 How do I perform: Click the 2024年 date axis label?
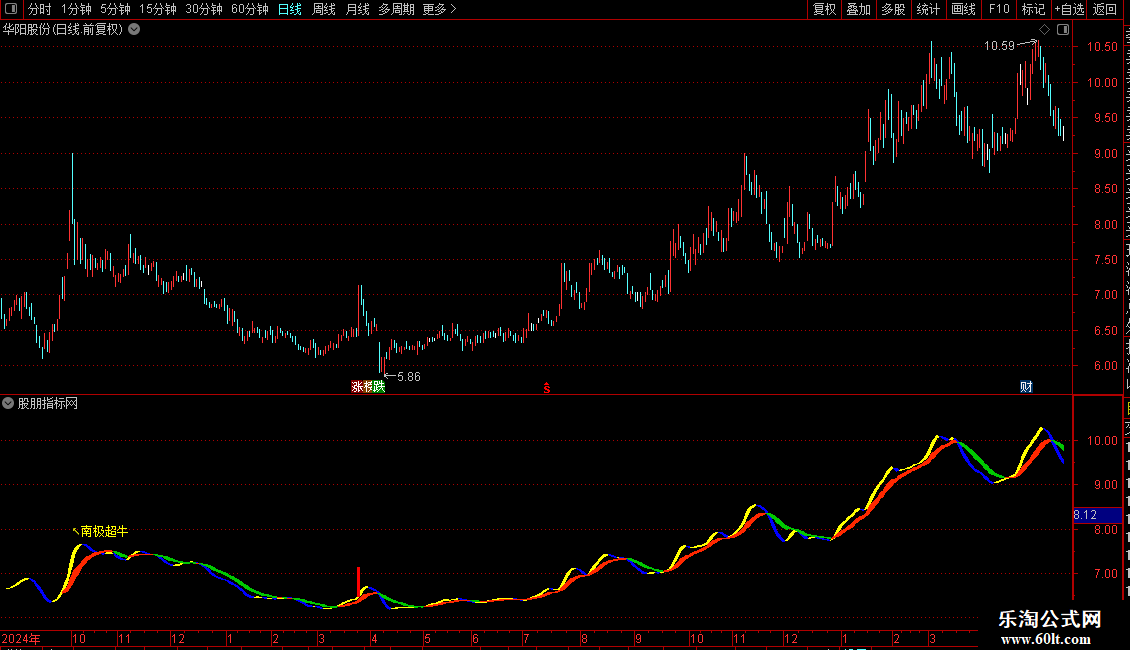(21, 638)
